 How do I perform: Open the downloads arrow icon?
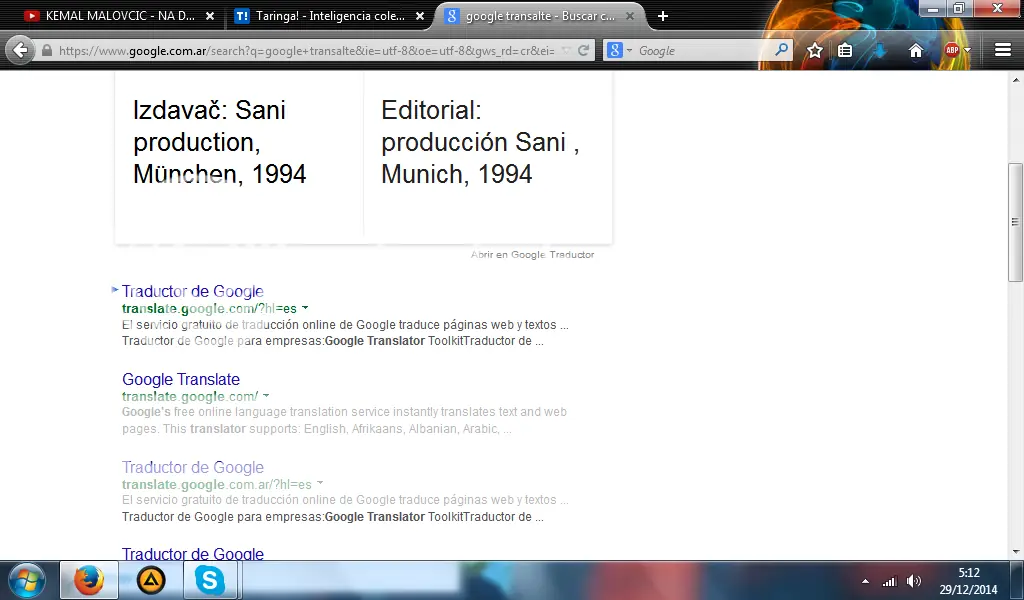[x=880, y=50]
